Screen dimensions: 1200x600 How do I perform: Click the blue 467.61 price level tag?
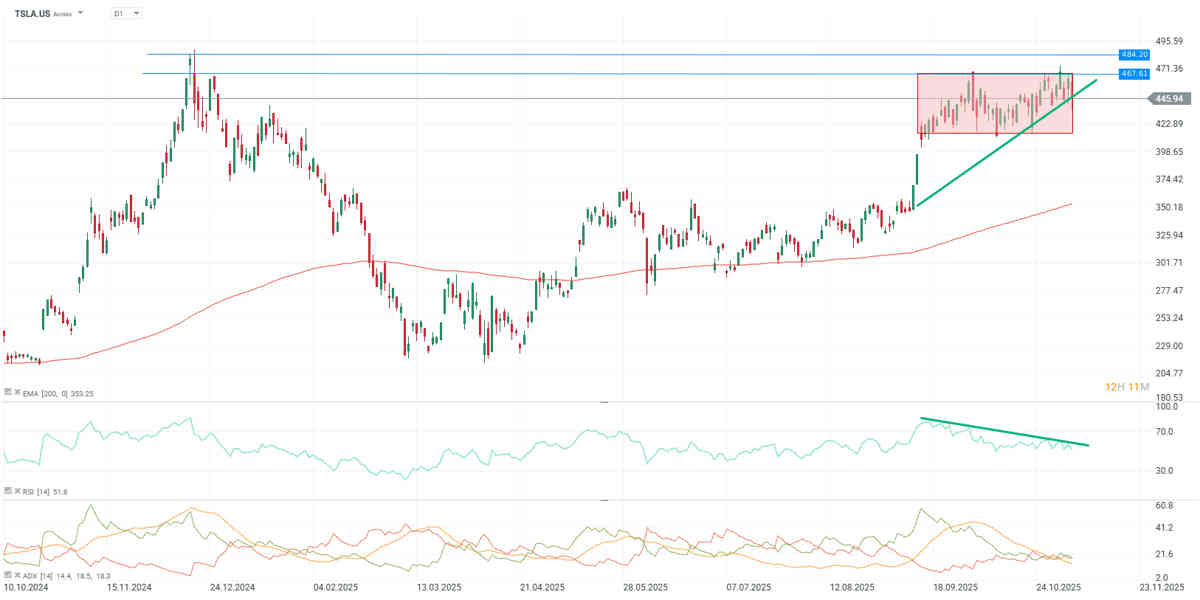tap(1133, 73)
